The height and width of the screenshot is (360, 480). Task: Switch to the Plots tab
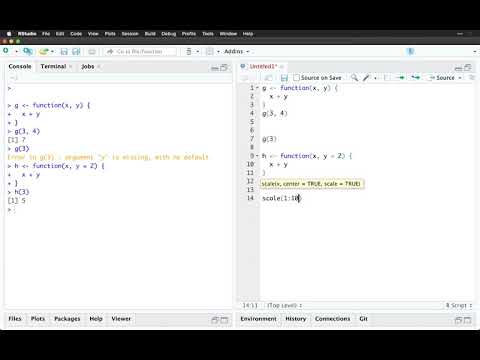point(38,319)
